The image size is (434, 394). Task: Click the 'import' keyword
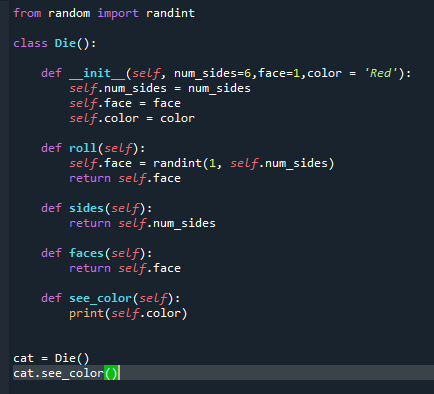(118, 13)
